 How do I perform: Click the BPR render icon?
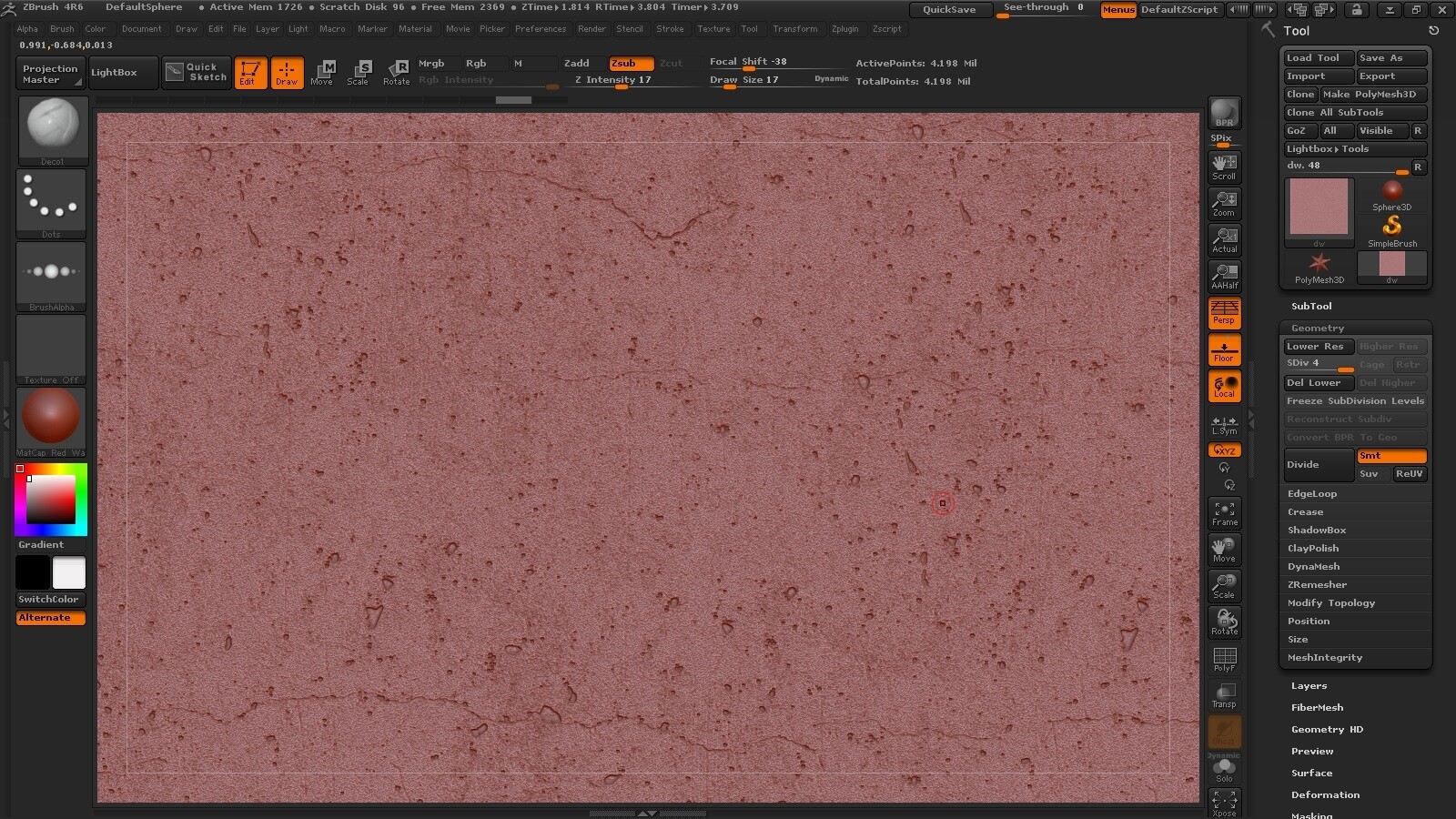(1224, 113)
